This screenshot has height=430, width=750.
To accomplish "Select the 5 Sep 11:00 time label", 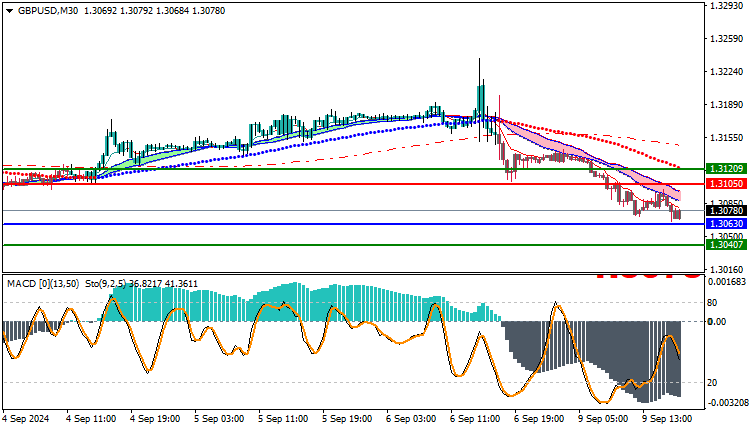I will [283, 419].
